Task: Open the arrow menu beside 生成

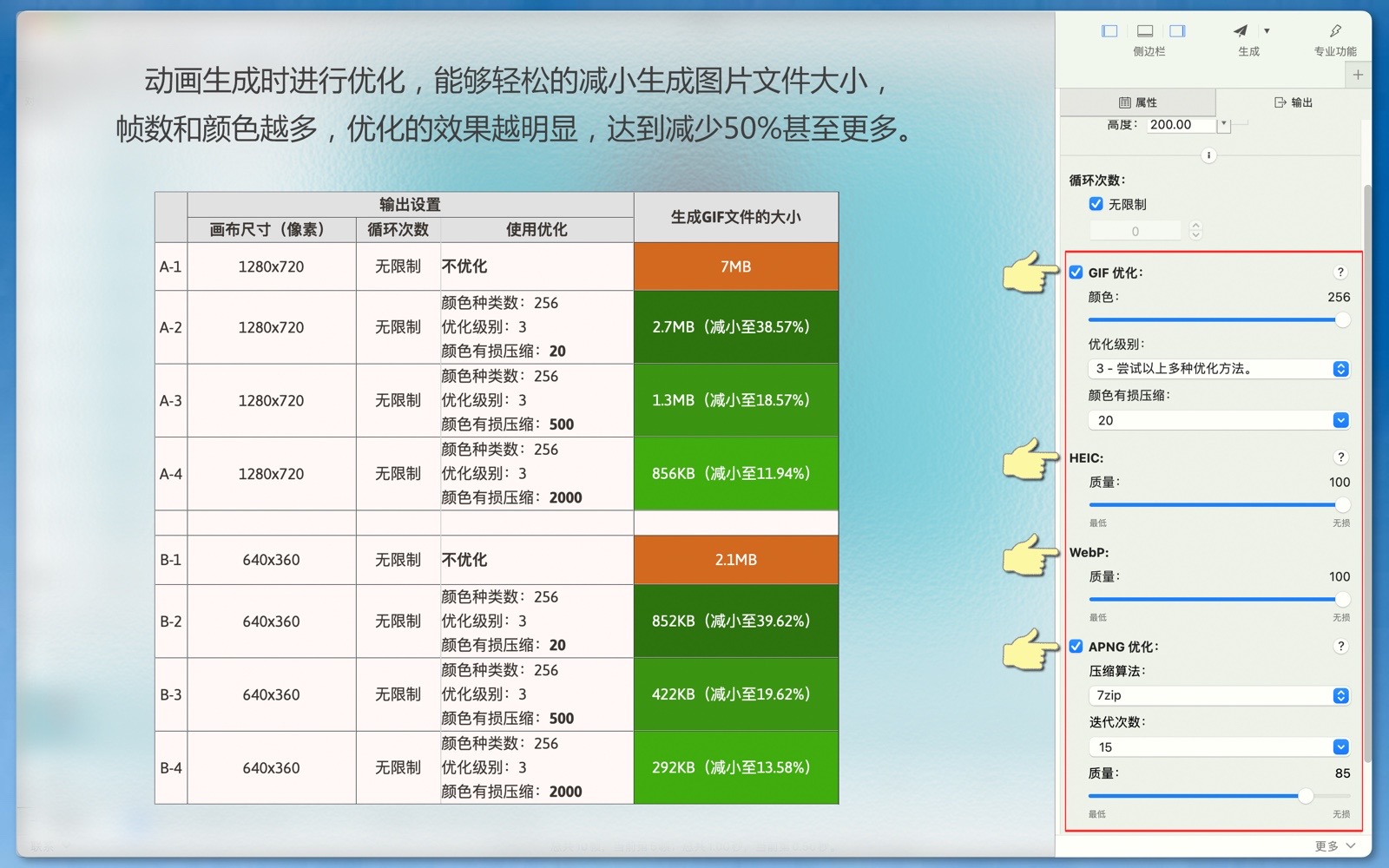Action: click(x=1267, y=31)
